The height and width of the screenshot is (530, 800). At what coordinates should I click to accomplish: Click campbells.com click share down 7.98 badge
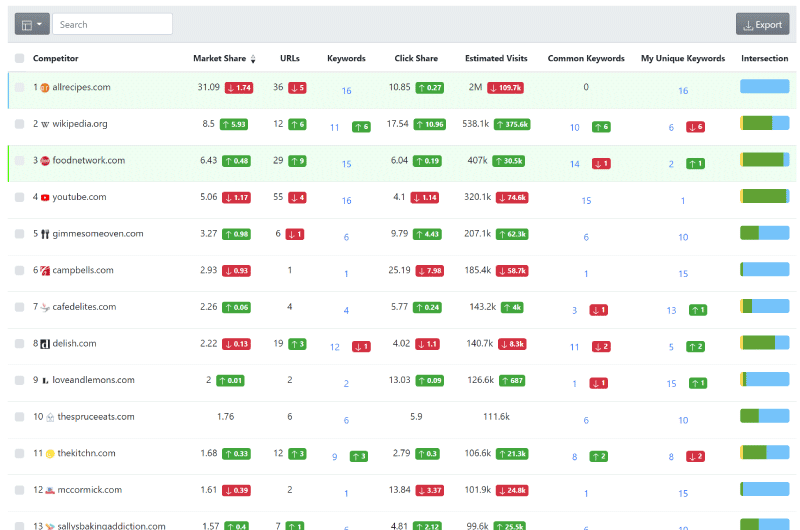(x=430, y=271)
